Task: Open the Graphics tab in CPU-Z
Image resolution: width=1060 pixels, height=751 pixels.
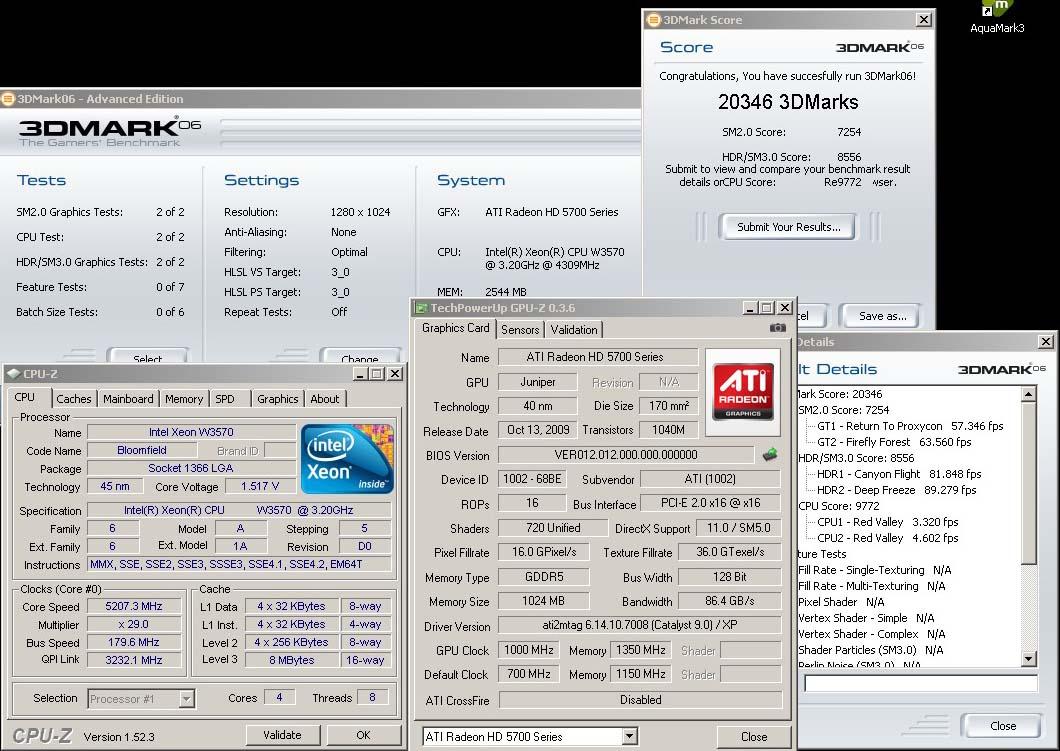Action: [277, 399]
